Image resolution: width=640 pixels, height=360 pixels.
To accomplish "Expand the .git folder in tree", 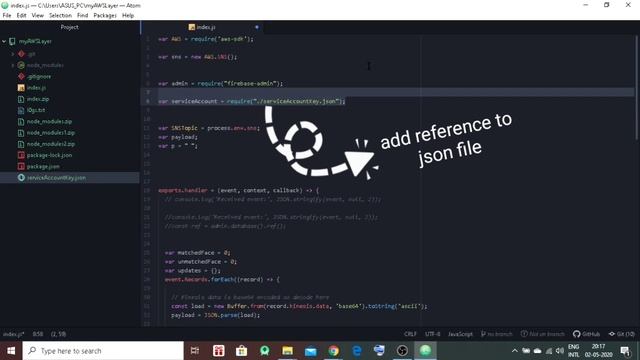I will 13,54.
